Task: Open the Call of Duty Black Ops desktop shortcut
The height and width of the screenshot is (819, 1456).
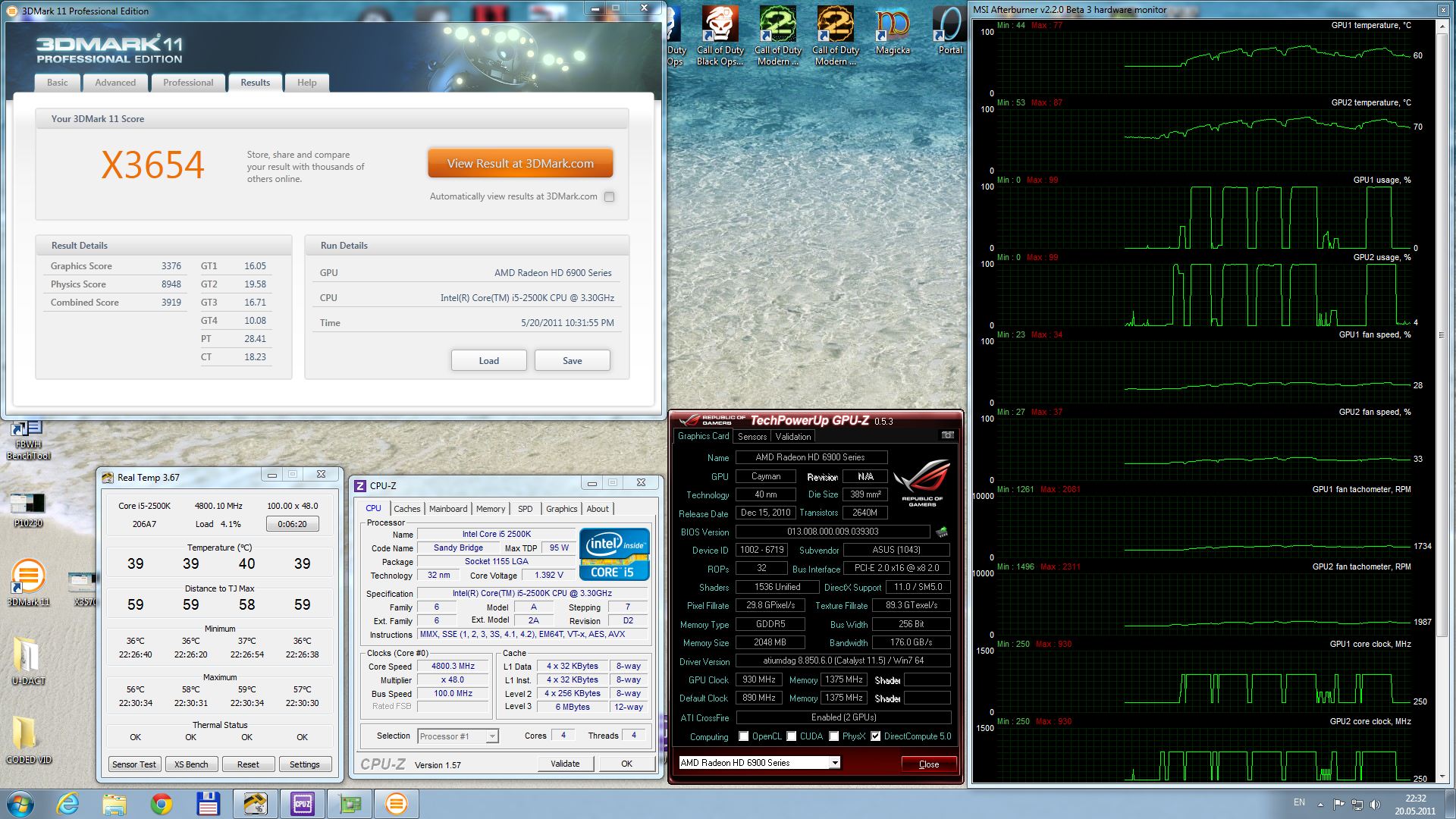Action: tap(720, 36)
